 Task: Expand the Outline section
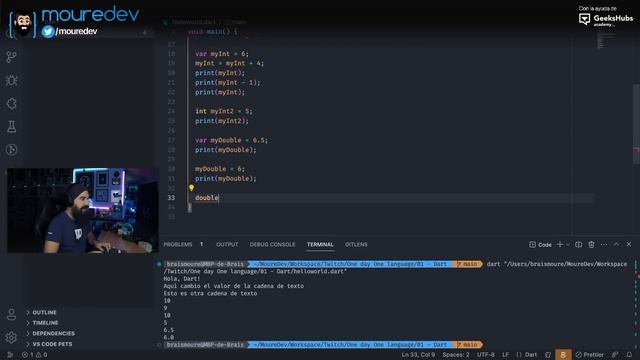(44, 312)
